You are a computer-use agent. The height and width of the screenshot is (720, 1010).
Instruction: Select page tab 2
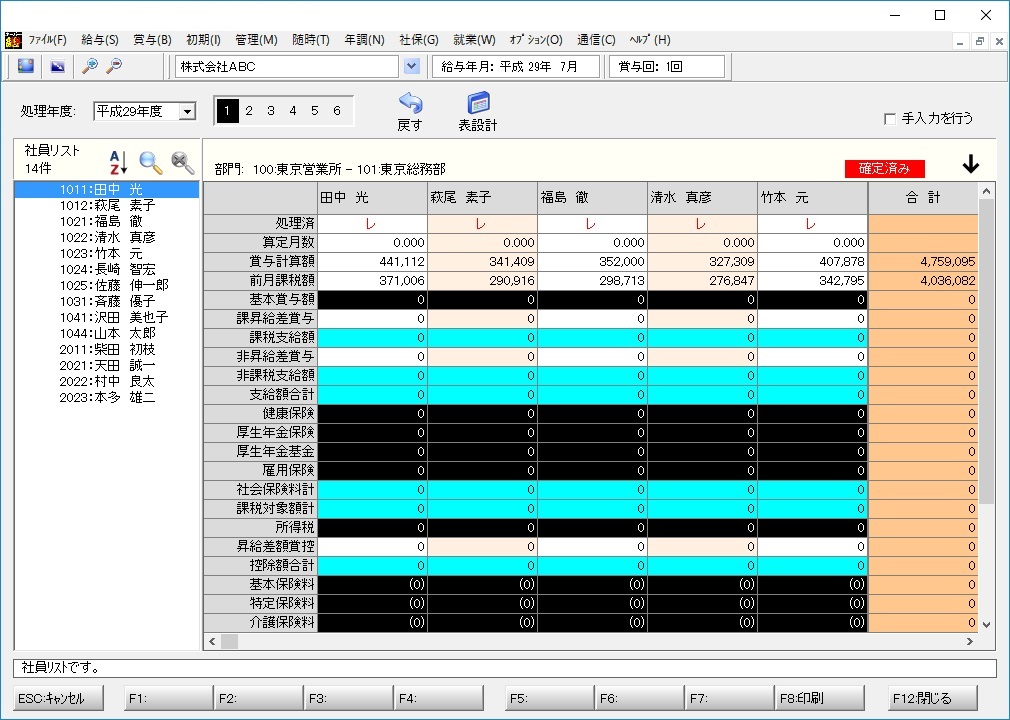(x=249, y=111)
